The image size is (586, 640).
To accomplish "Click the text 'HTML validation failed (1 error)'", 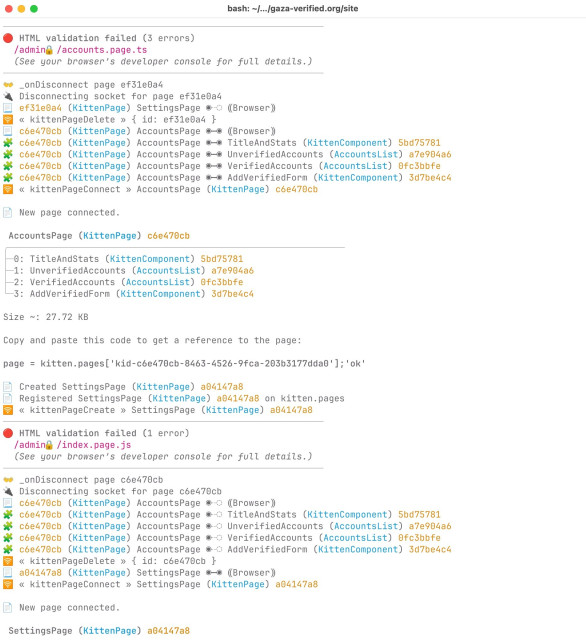I will (104, 433).
